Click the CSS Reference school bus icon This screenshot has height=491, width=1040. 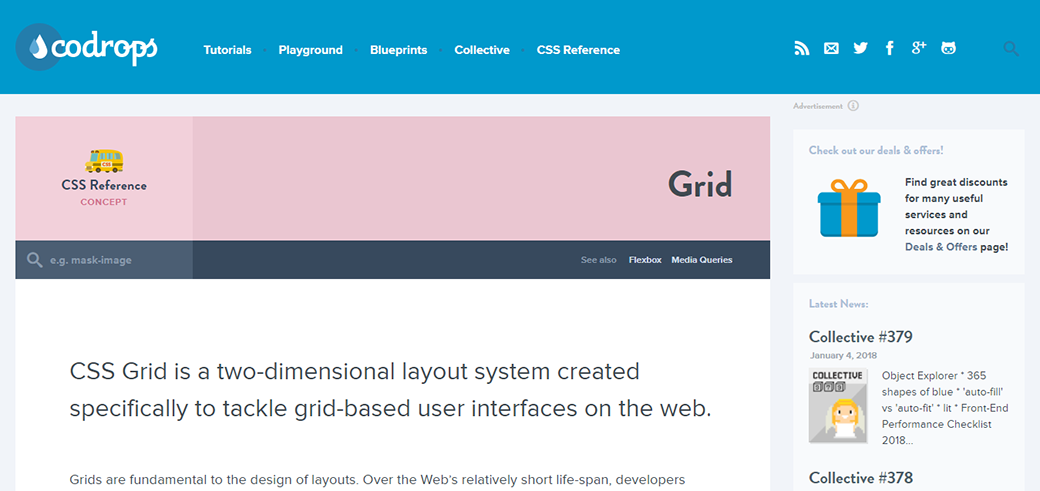(x=104, y=161)
